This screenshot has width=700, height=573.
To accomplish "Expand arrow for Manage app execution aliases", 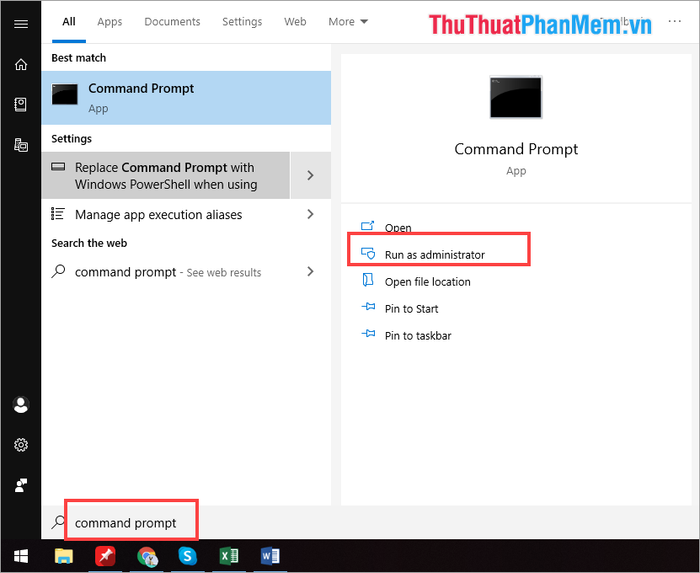I will [x=311, y=214].
